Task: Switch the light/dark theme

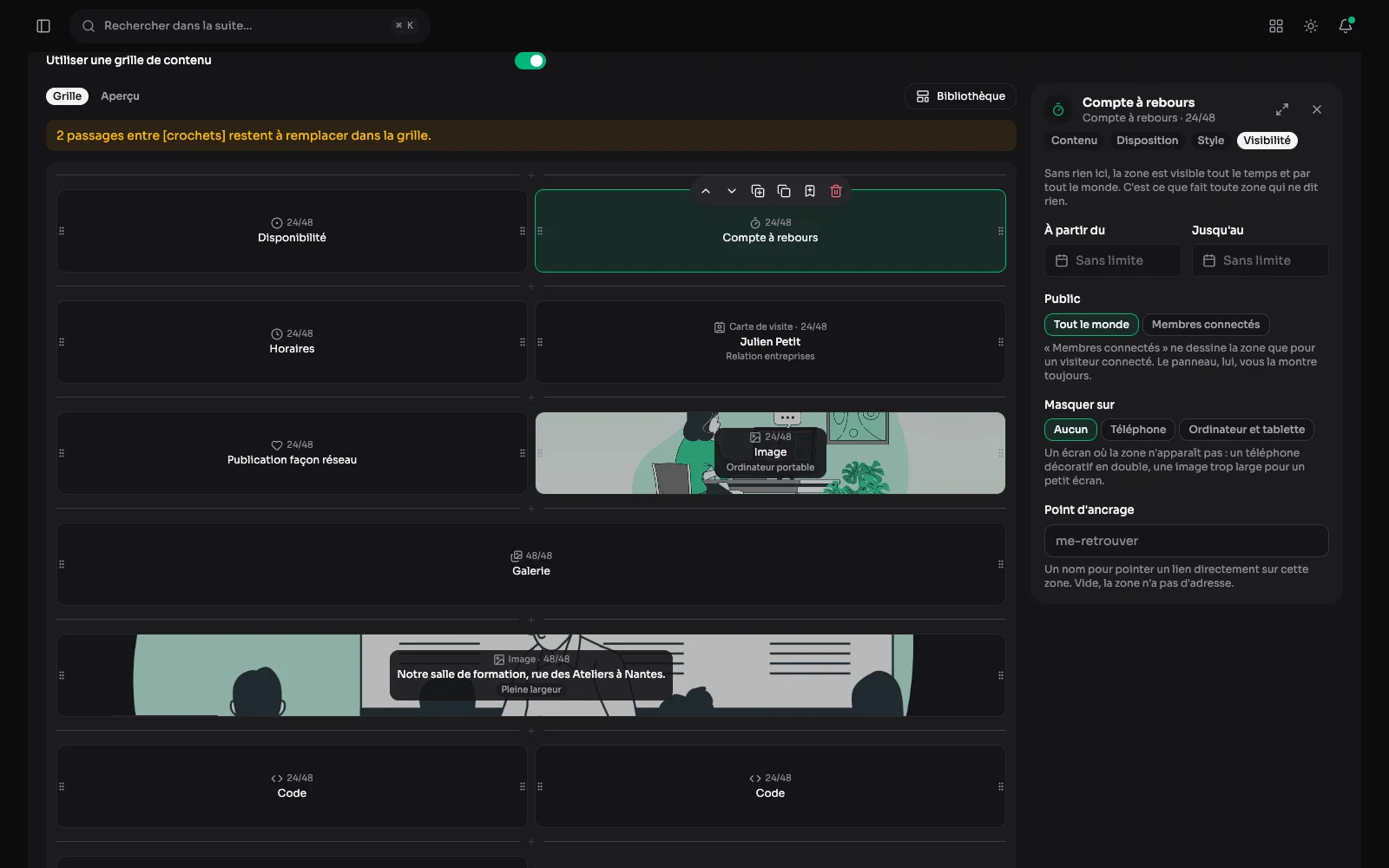Action: pyautogui.click(x=1311, y=26)
